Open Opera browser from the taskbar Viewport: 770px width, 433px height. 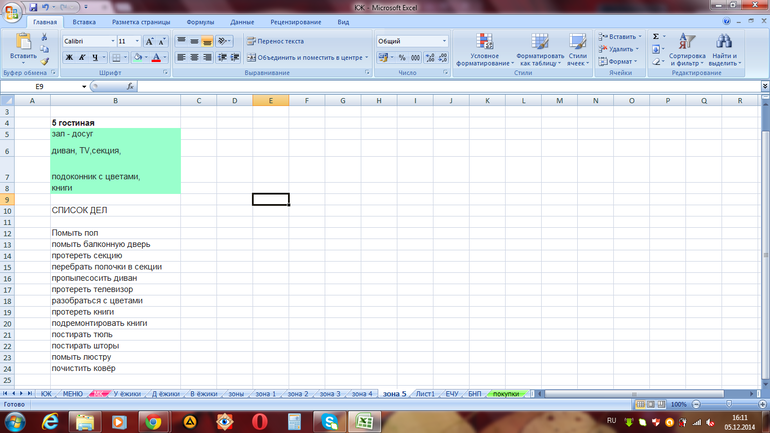point(260,422)
